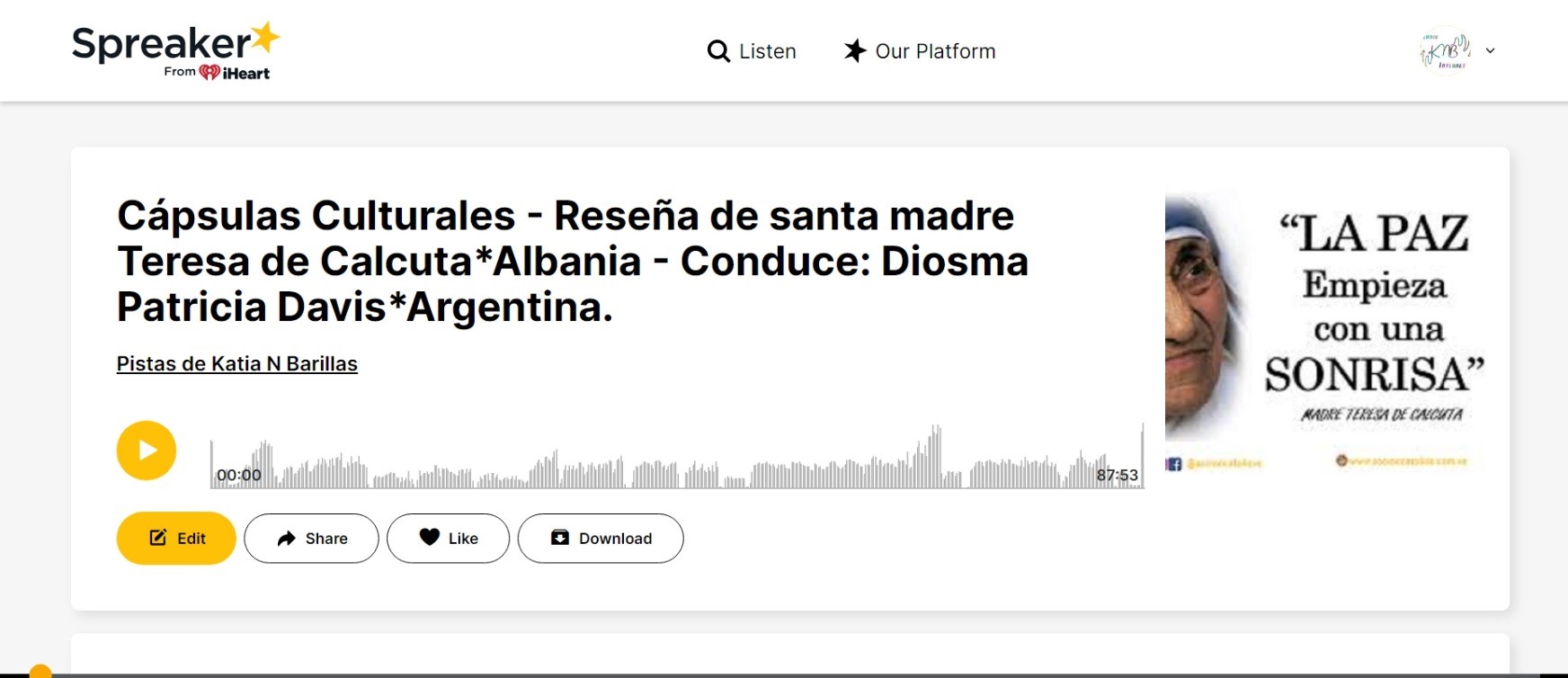
Task: Play the episode with the yellow play button
Action: 147,451
